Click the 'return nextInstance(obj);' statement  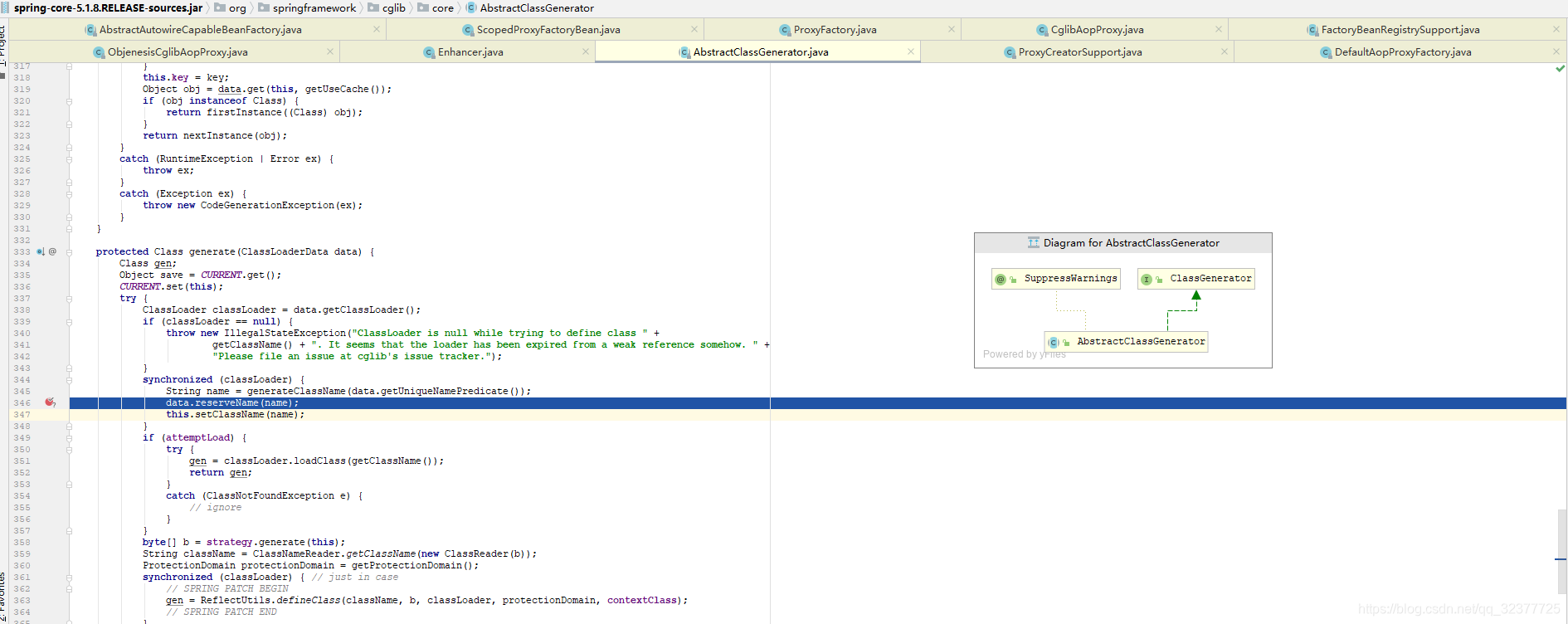[215, 136]
